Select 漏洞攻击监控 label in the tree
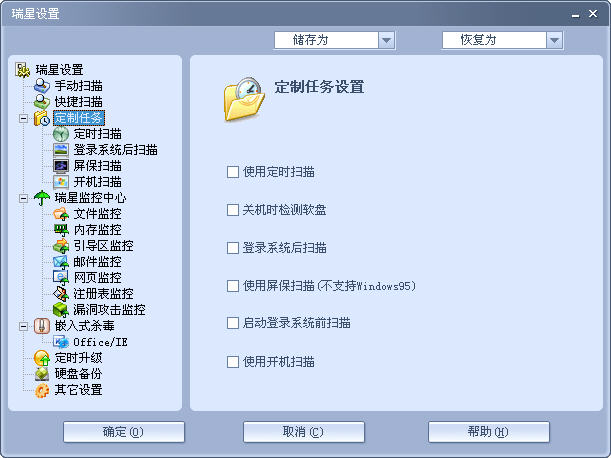This screenshot has height=458, width=611. (x=109, y=310)
